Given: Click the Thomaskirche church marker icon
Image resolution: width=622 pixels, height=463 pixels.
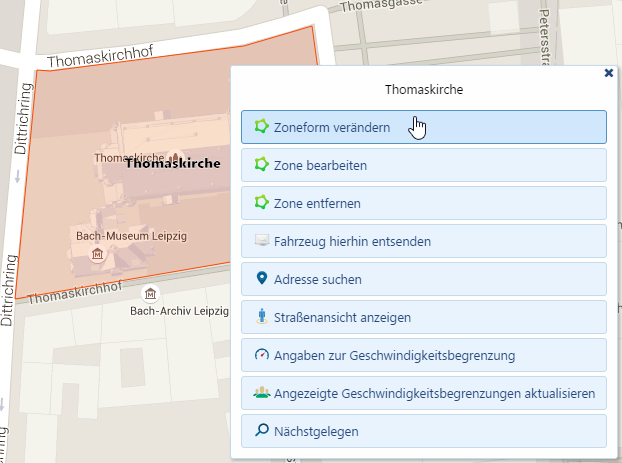Looking at the screenshot, I should pos(177,157).
